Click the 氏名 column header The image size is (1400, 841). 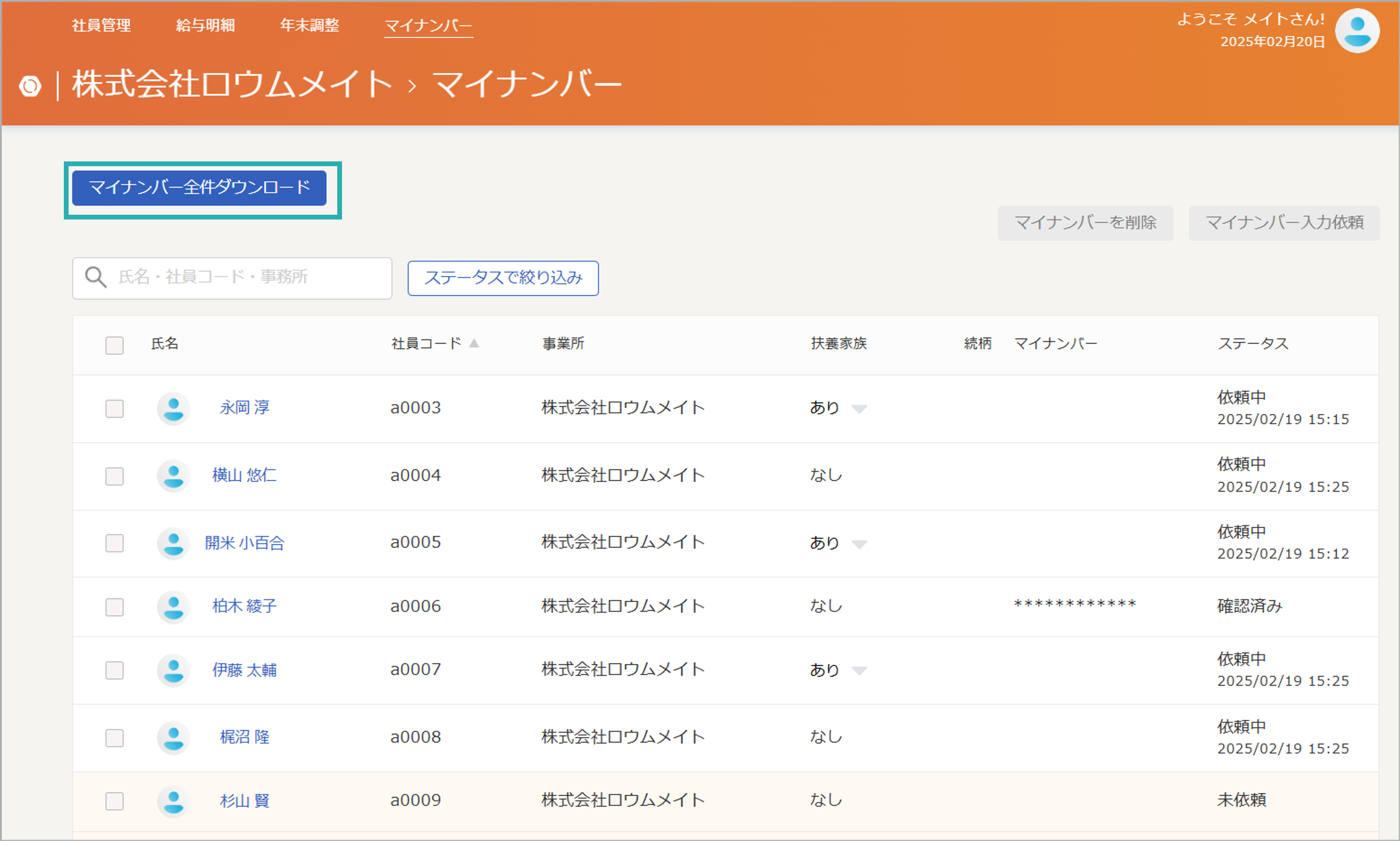coord(165,344)
